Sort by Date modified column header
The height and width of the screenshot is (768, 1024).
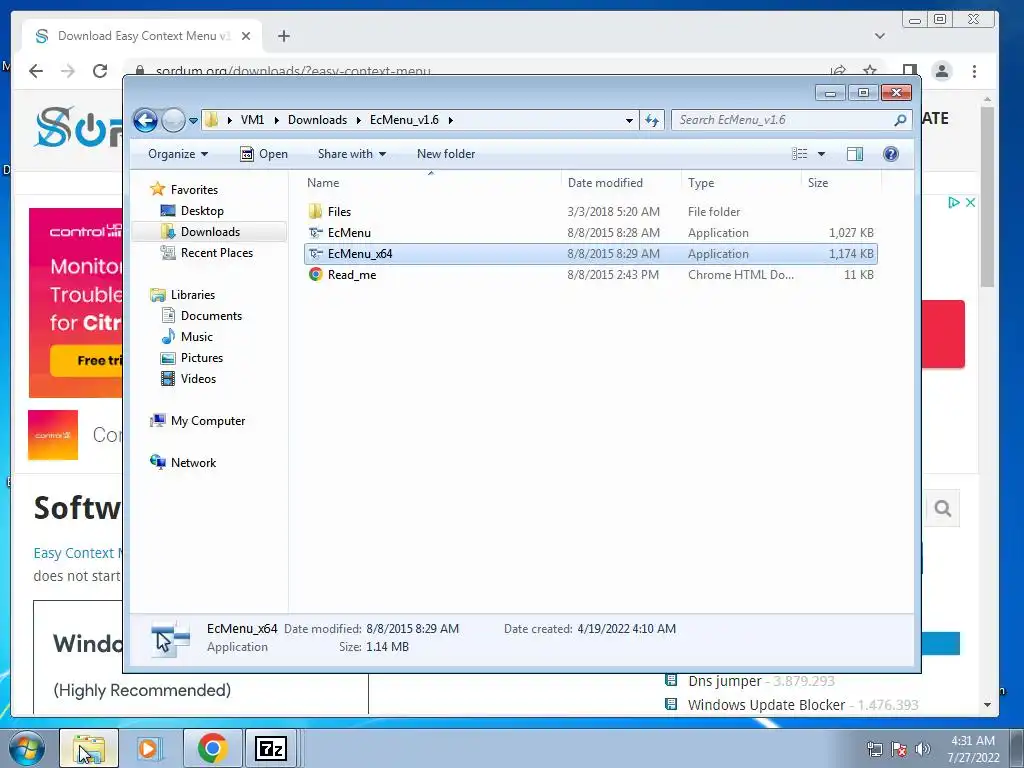pos(620,183)
